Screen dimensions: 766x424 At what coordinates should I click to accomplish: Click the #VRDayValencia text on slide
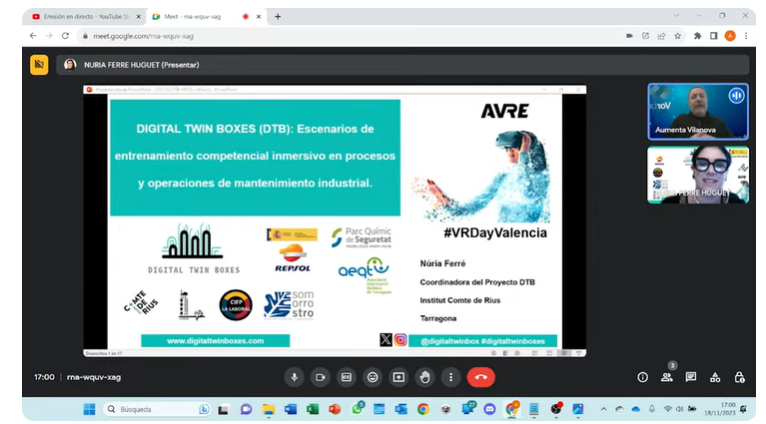pyautogui.click(x=495, y=233)
